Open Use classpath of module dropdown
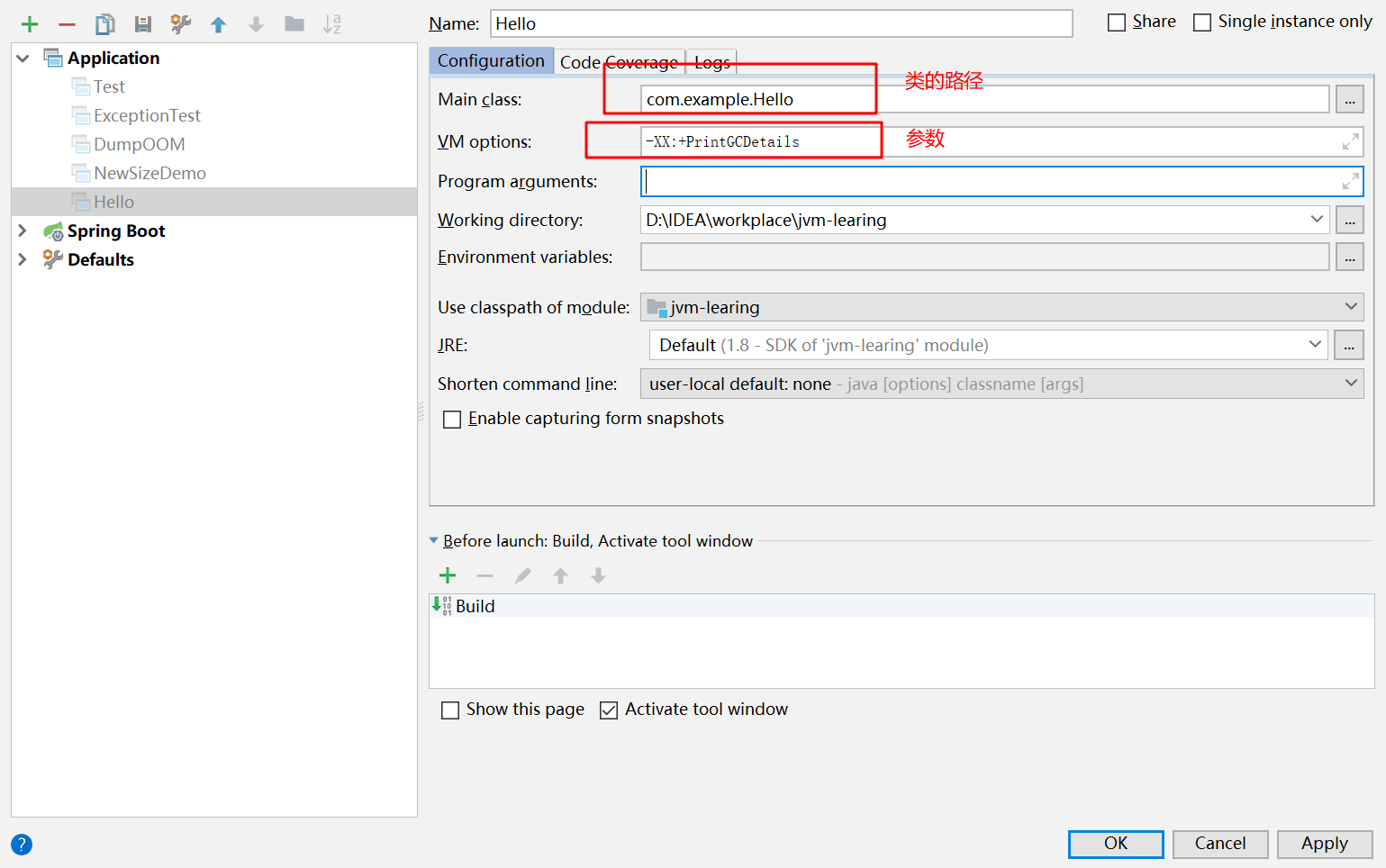The width and height of the screenshot is (1386, 868). coord(1351,306)
